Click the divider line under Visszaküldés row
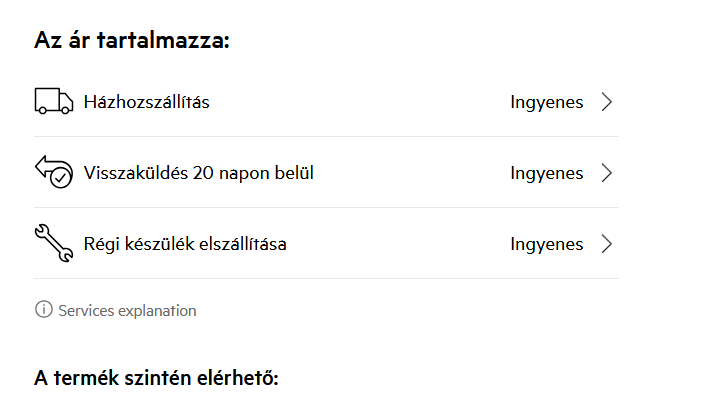 tap(326, 207)
